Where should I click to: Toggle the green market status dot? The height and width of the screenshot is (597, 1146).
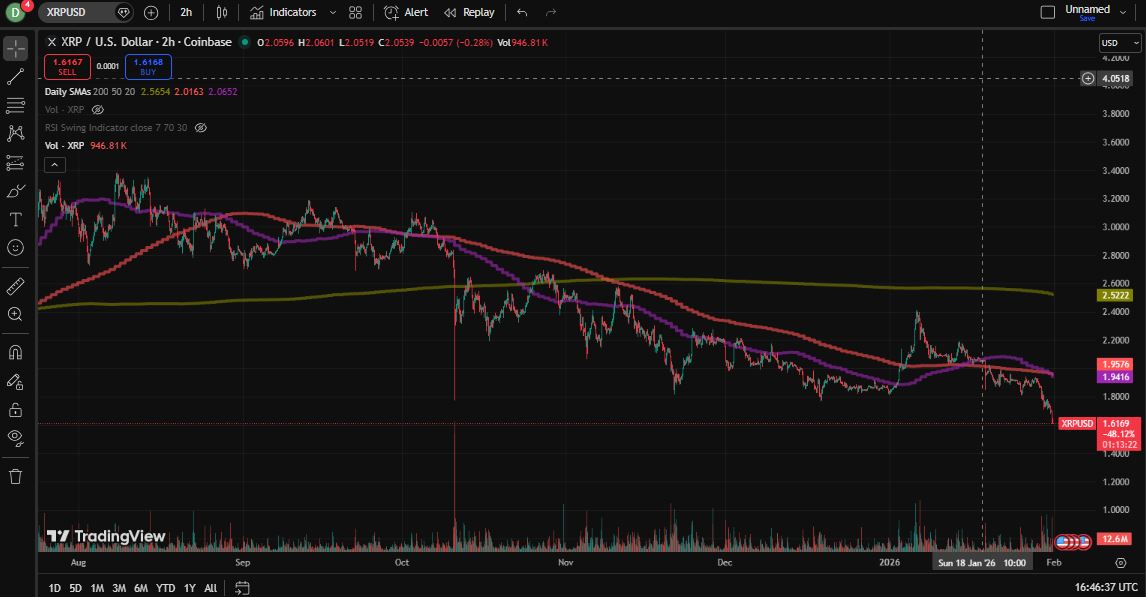(x=245, y=42)
